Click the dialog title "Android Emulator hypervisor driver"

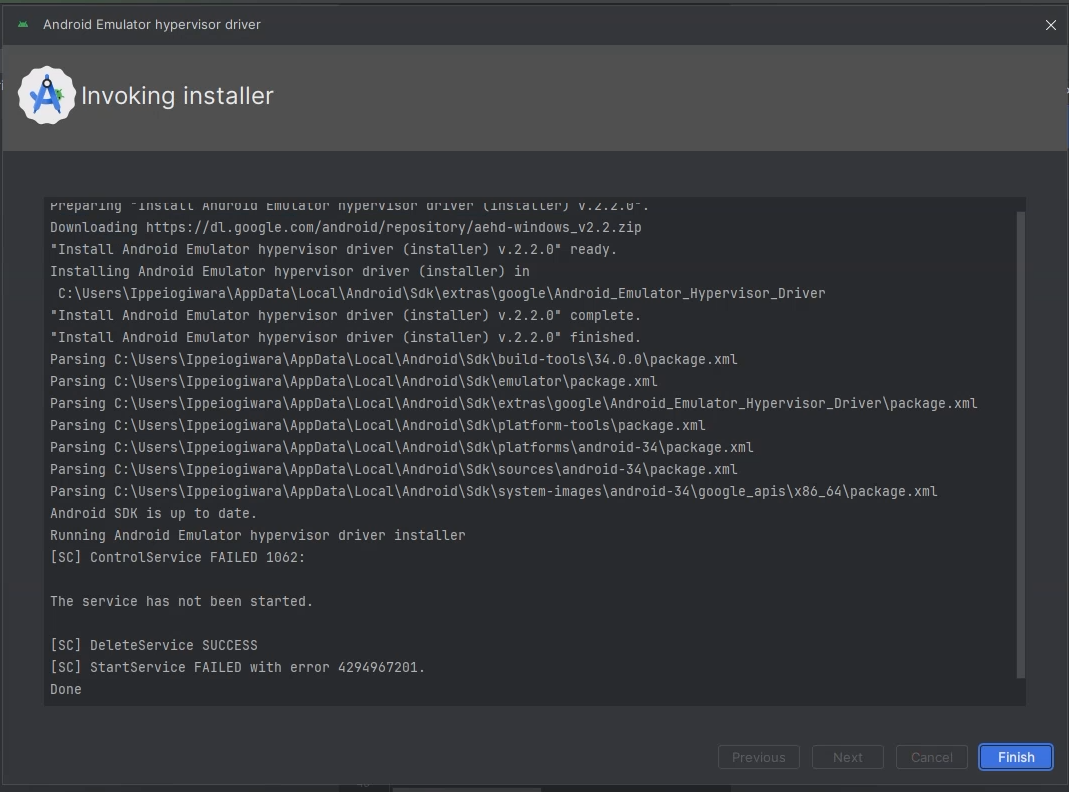pyautogui.click(x=152, y=25)
